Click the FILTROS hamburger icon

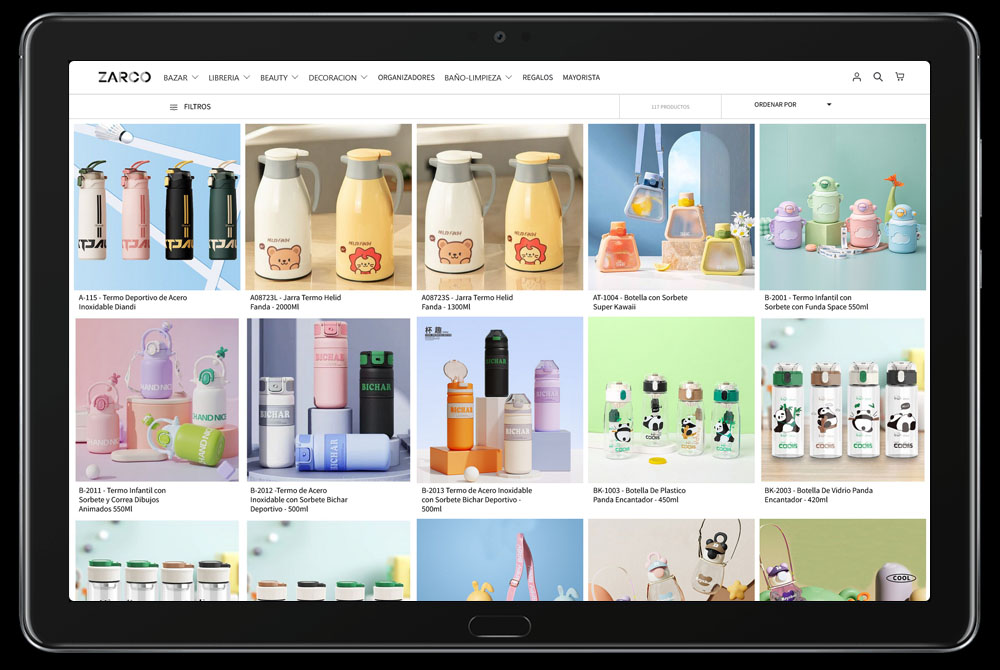click(x=175, y=106)
